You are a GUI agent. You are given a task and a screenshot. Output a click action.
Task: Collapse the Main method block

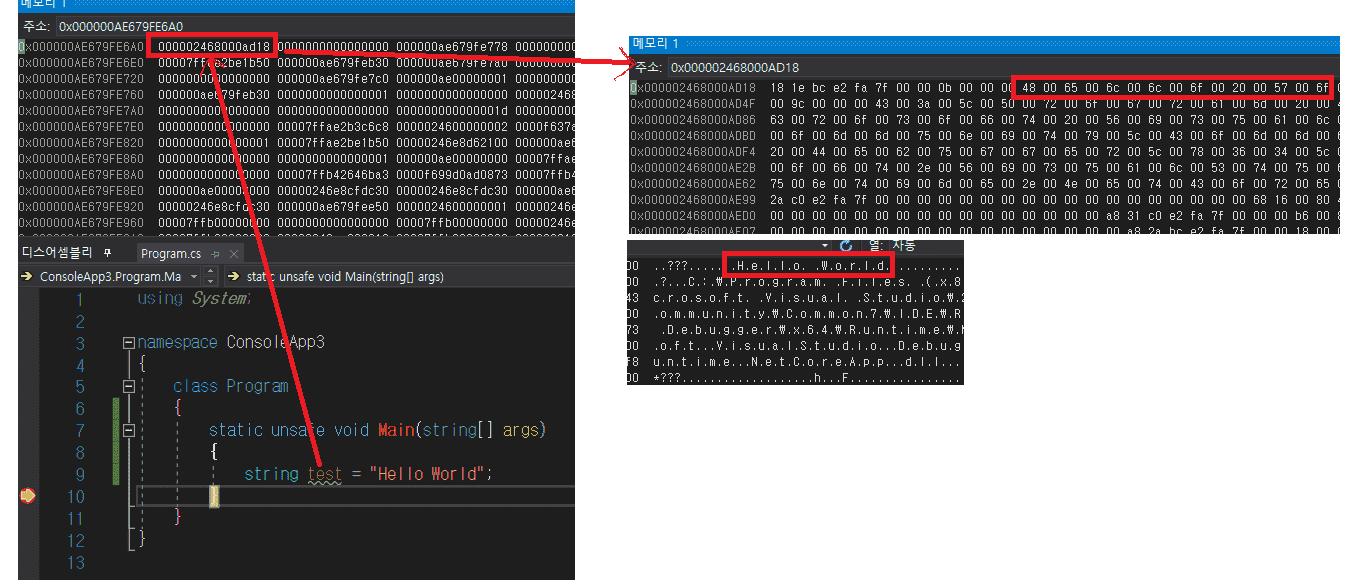point(128,430)
